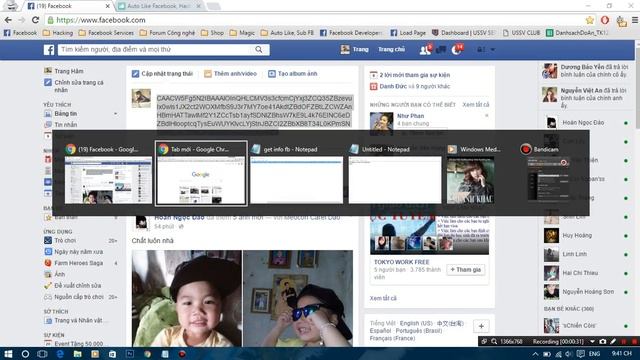640x360 pixels.
Task: Launch Microsoft Edge from the taskbar
Action: [x=60, y=354]
